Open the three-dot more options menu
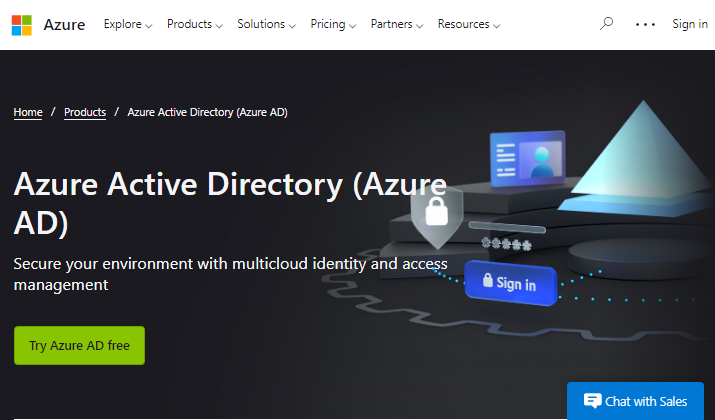The height and width of the screenshot is (420, 715). [x=645, y=25]
